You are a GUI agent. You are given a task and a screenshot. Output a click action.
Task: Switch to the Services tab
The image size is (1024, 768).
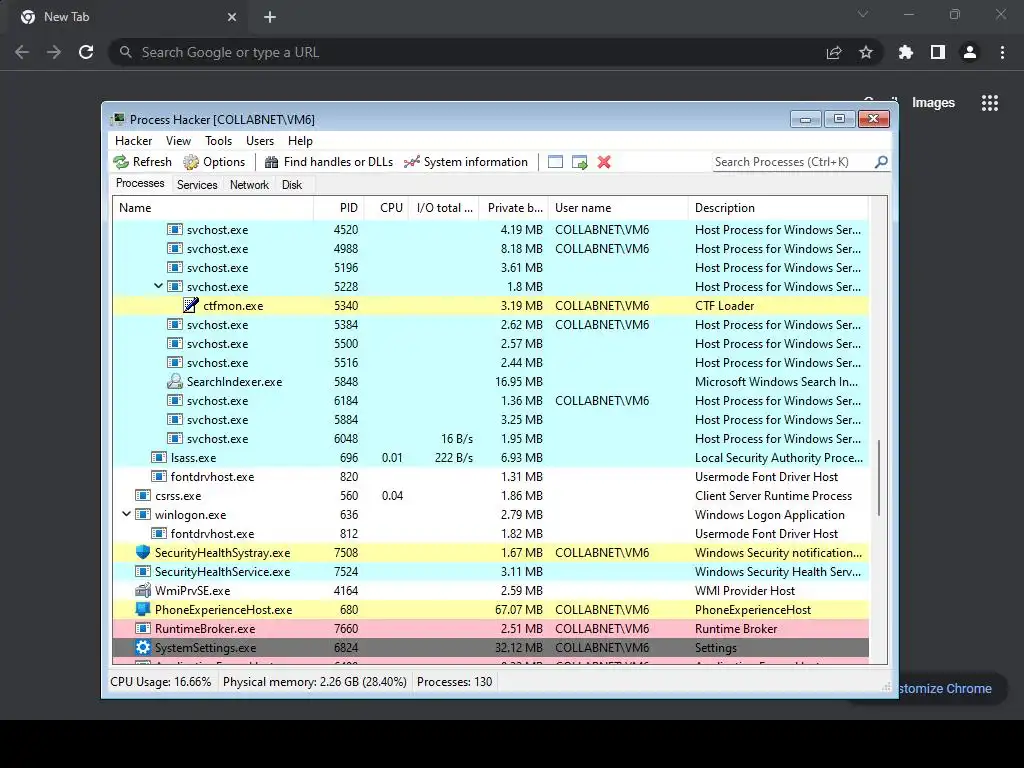197,185
